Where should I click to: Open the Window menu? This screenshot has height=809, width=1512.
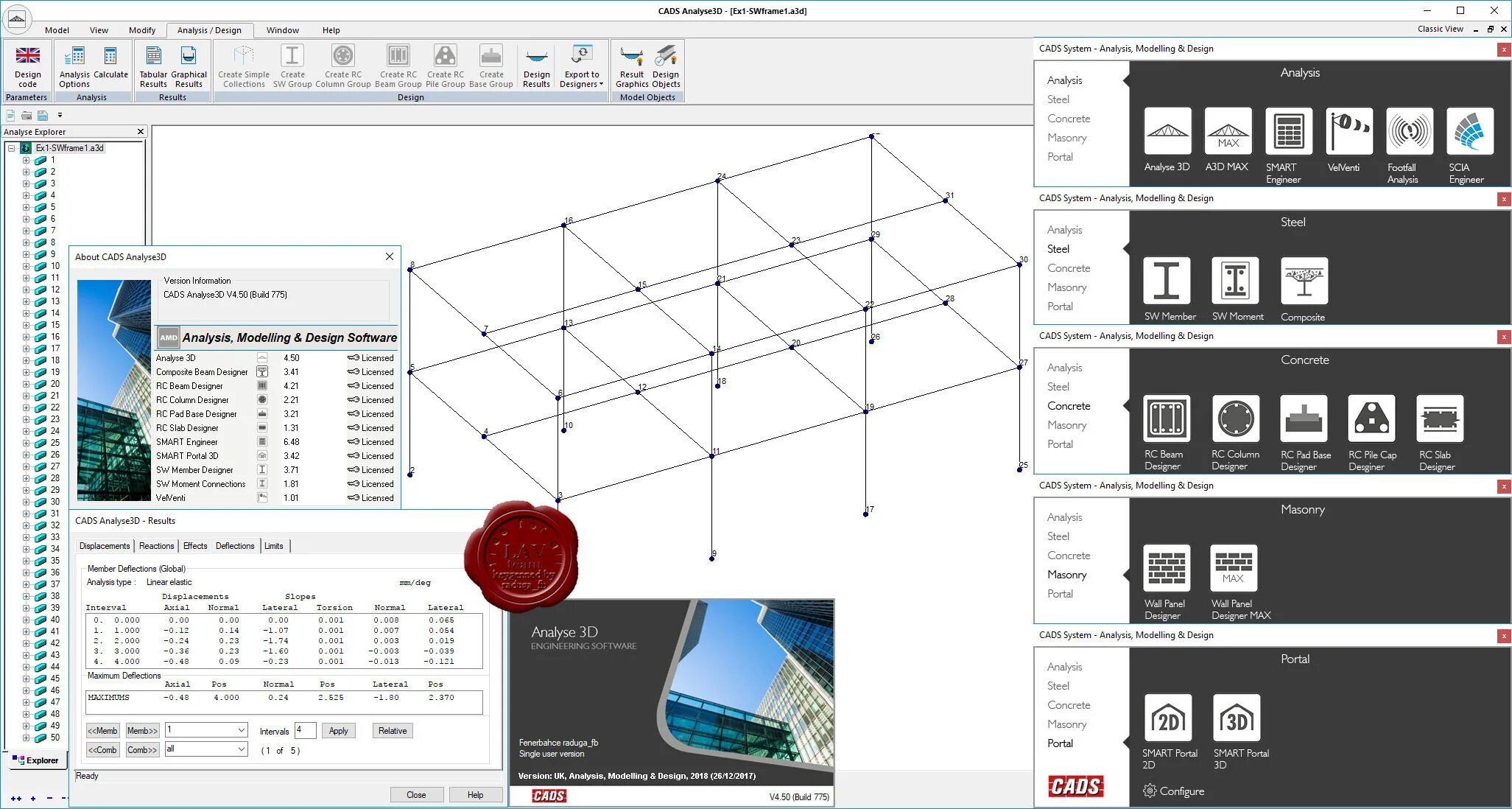point(283,30)
